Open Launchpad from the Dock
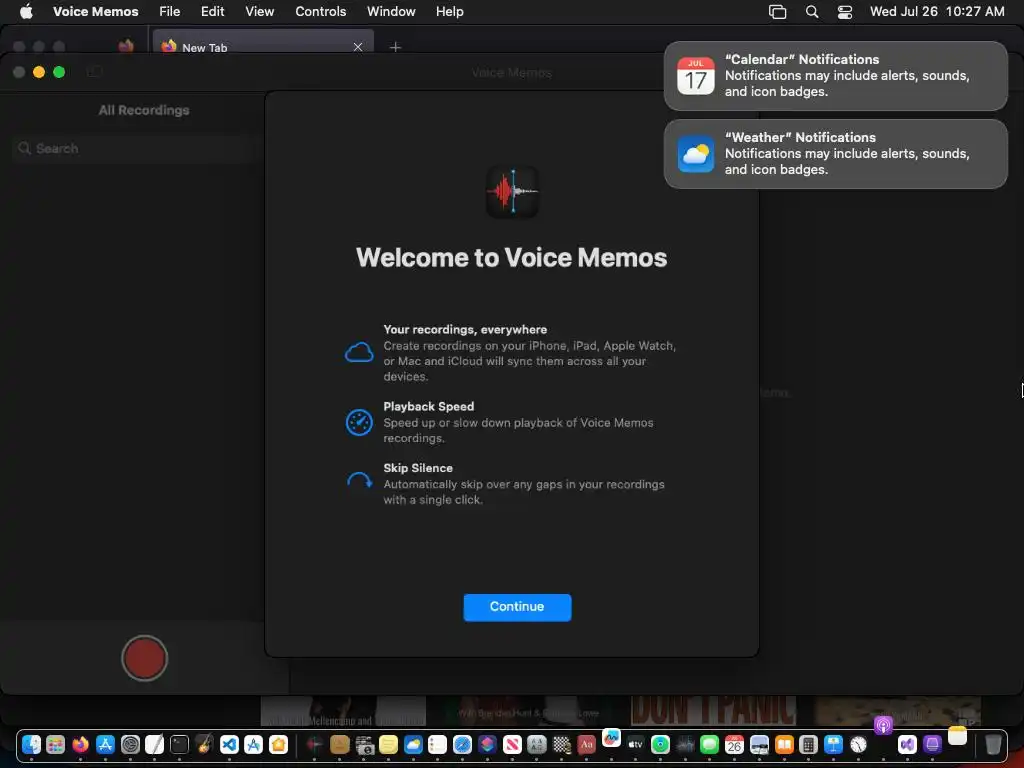Screen dimensions: 1024x768 (56, 744)
